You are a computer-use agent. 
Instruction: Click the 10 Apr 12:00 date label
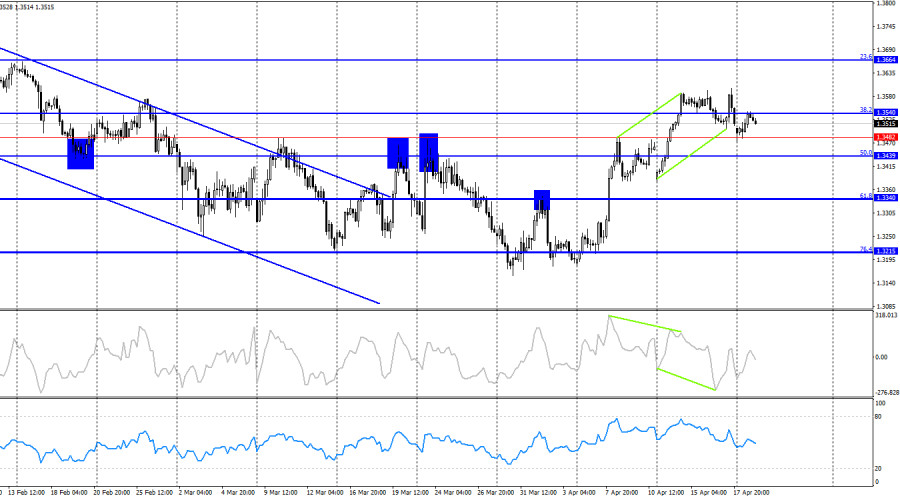click(x=666, y=493)
